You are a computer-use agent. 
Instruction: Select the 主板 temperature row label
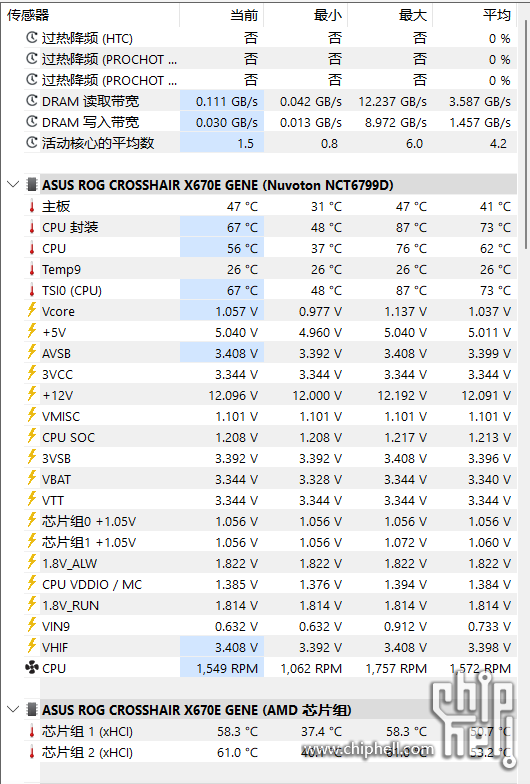[56, 206]
